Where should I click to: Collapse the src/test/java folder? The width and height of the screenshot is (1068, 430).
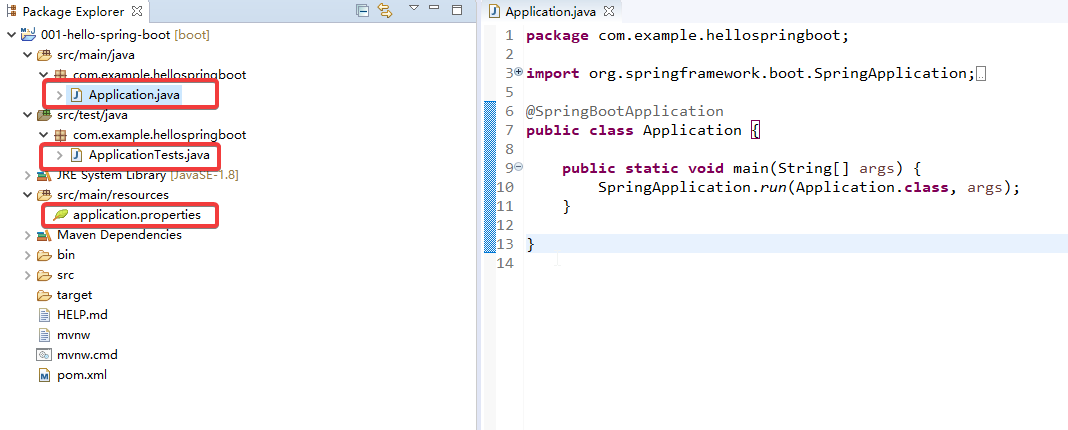(27, 115)
